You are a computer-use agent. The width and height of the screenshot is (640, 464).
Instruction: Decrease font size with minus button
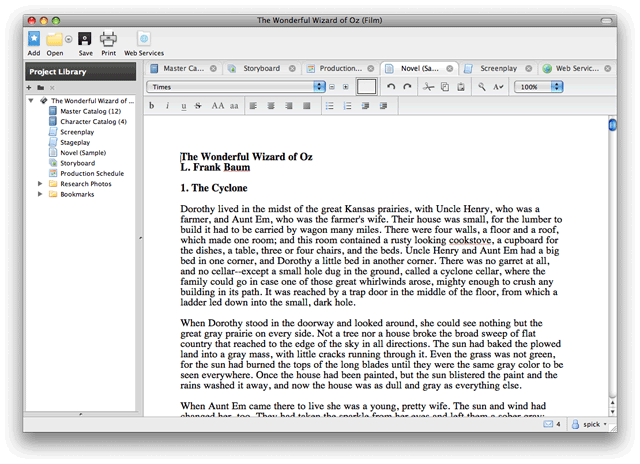(332, 87)
